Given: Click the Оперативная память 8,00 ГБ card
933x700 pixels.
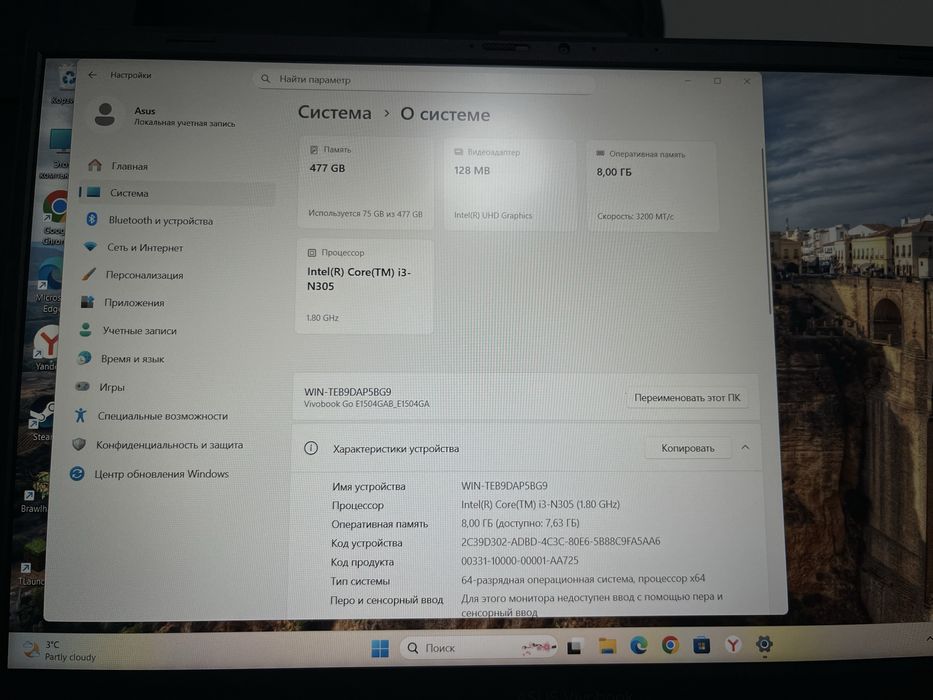Looking at the screenshot, I should click(x=653, y=186).
